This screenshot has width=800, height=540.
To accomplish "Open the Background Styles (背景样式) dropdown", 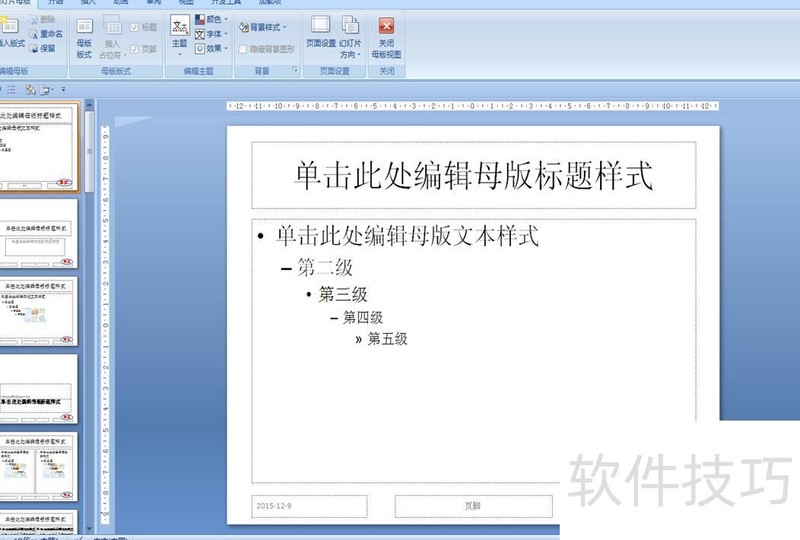I will tap(262, 27).
